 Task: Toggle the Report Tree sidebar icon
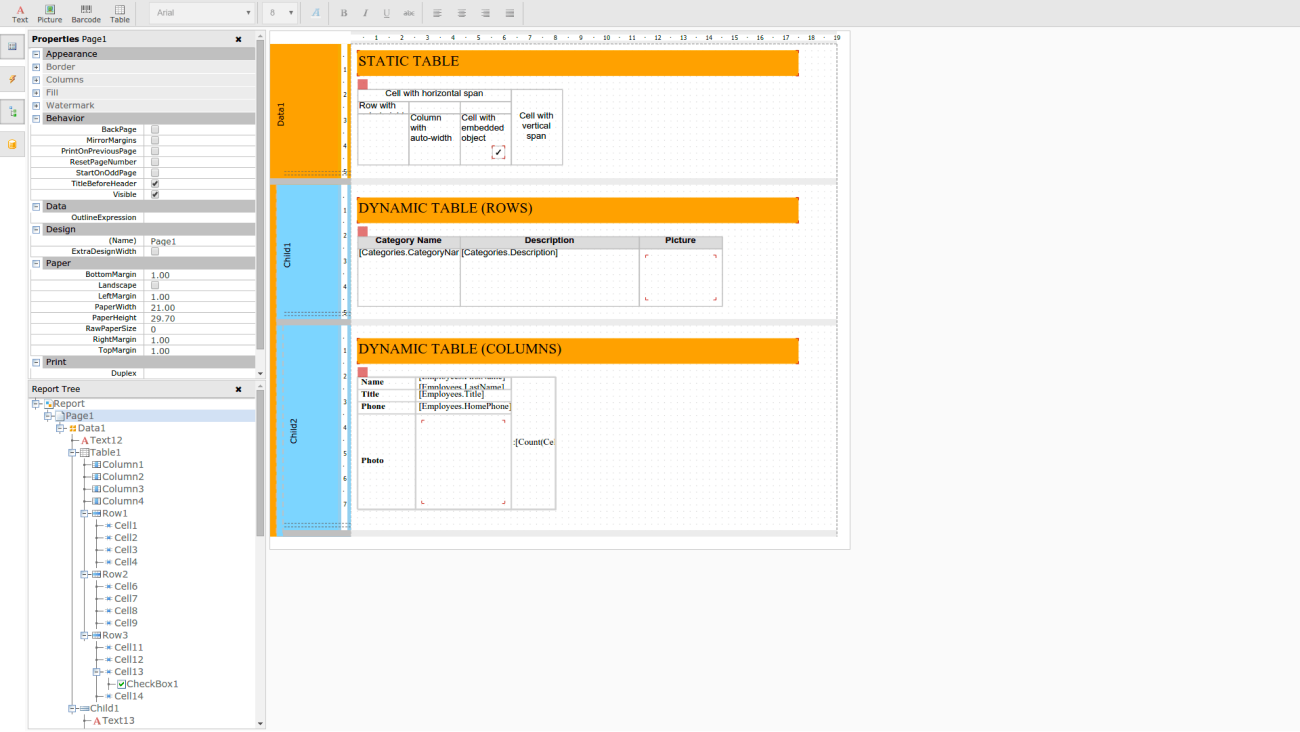[x=13, y=112]
